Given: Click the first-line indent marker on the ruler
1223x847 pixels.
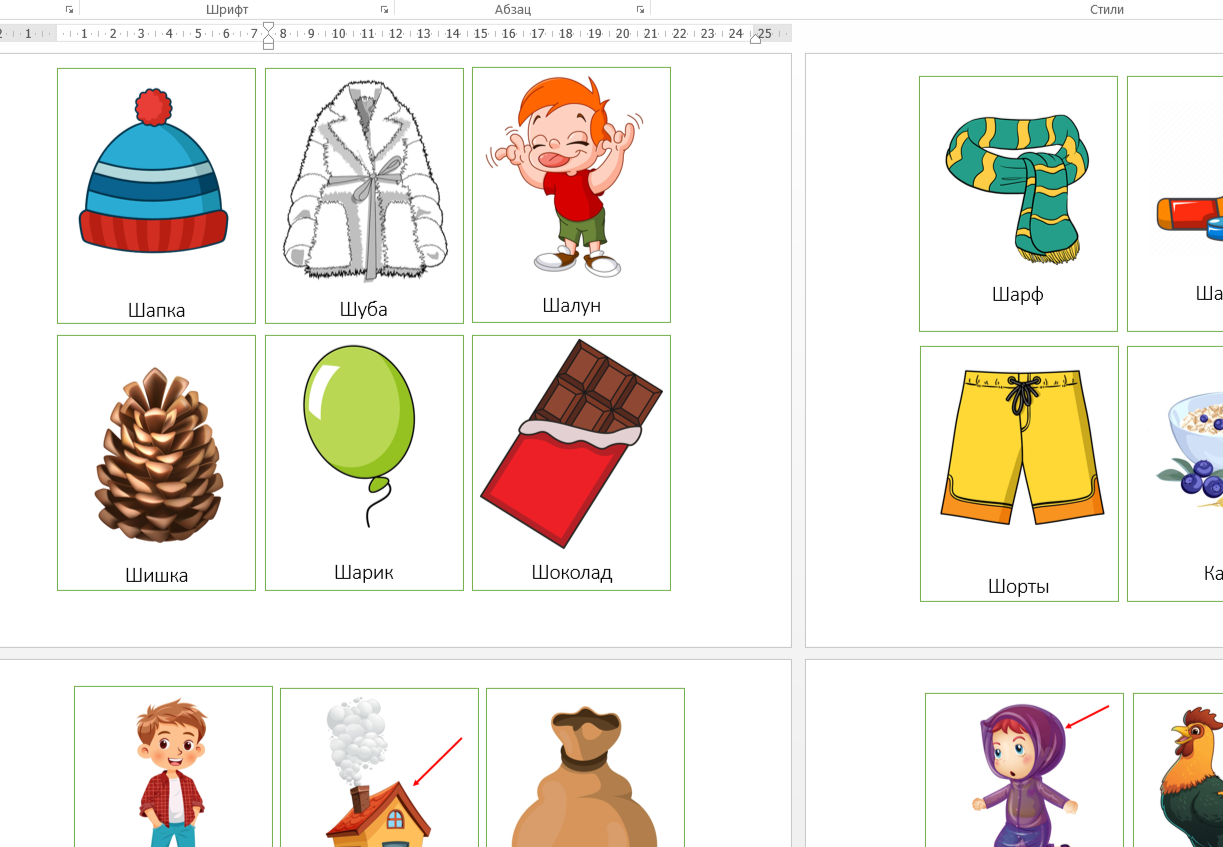Looking at the screenshot, I should (268, 26).
